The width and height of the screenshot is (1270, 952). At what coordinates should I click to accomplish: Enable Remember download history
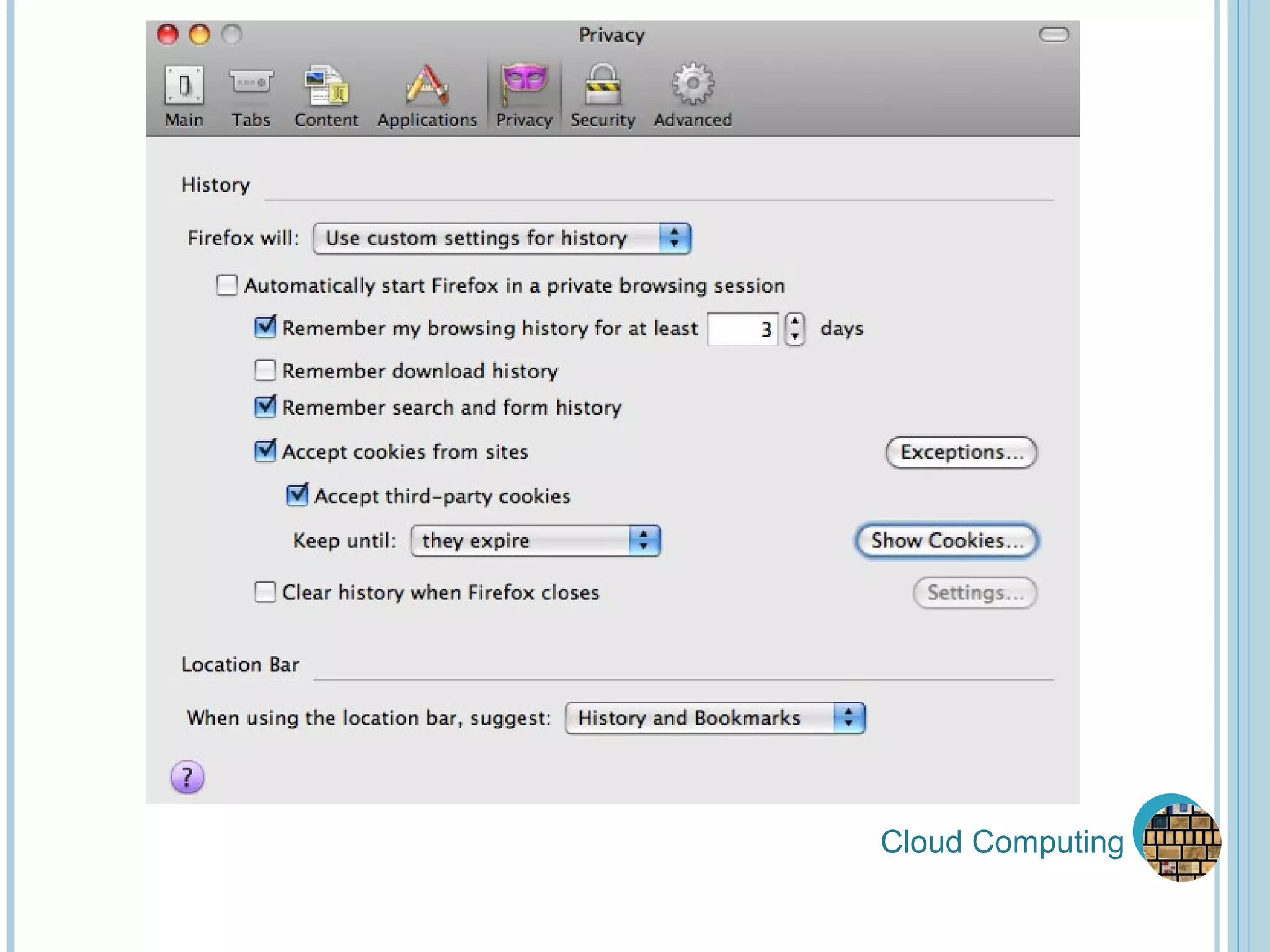pos(265,371)
